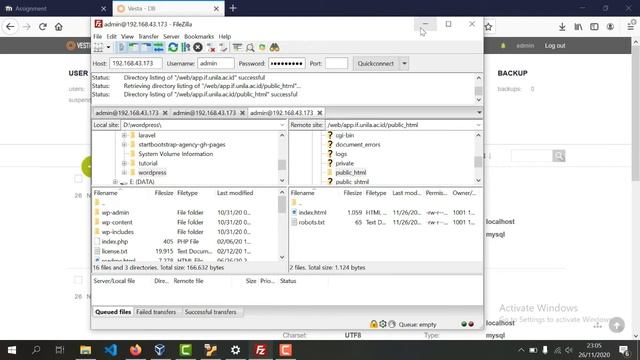This screenshot has width=640, height=360.
Task: Open Visual Studio Code from taskbar
Action: click(x=111, y=350)
